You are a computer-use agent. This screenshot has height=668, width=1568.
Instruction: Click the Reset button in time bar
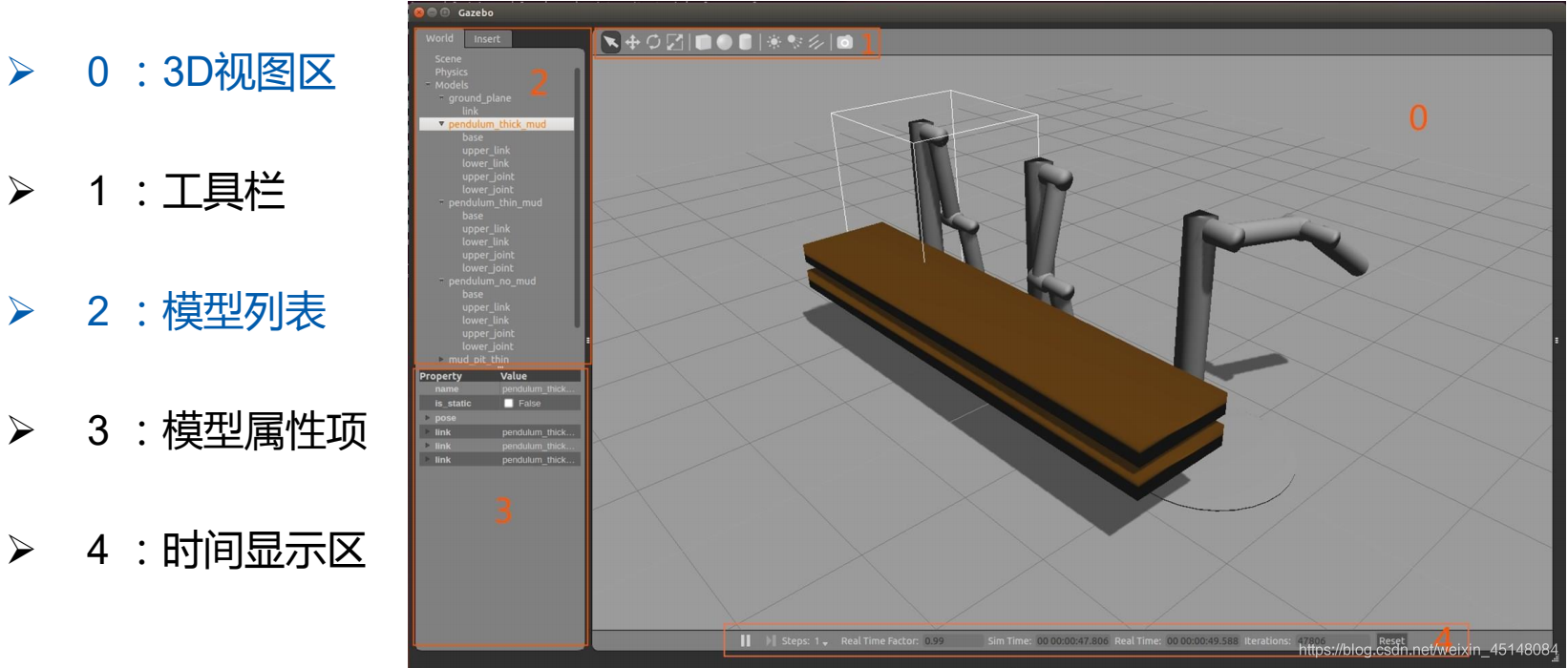1391,641
